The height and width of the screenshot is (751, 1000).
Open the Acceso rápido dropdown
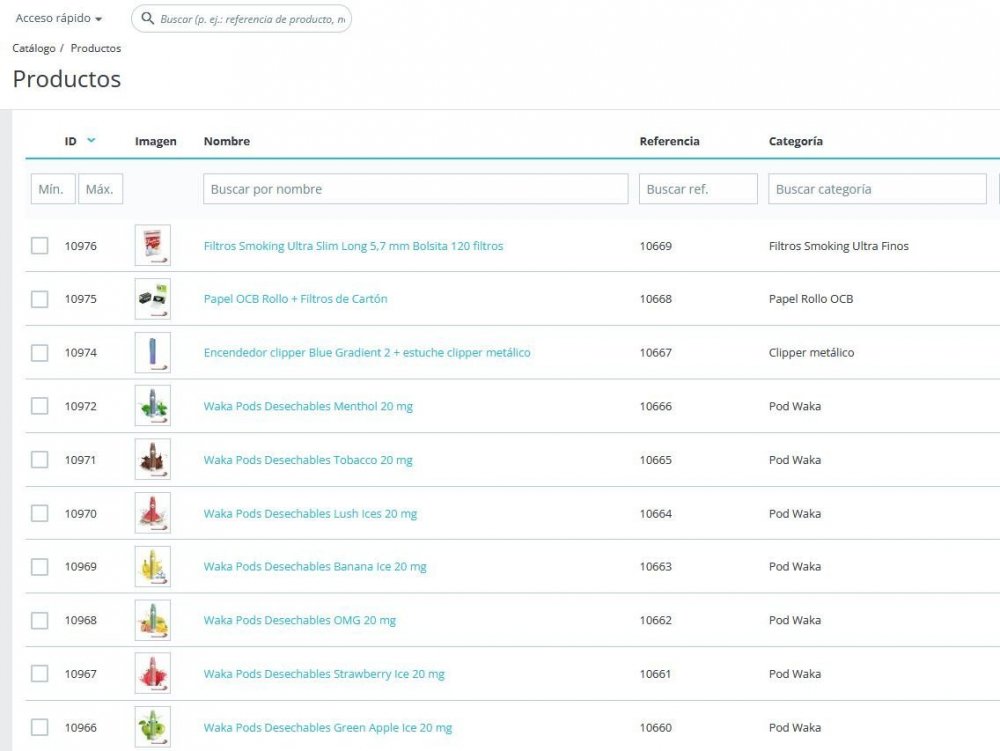click(59, 18)
